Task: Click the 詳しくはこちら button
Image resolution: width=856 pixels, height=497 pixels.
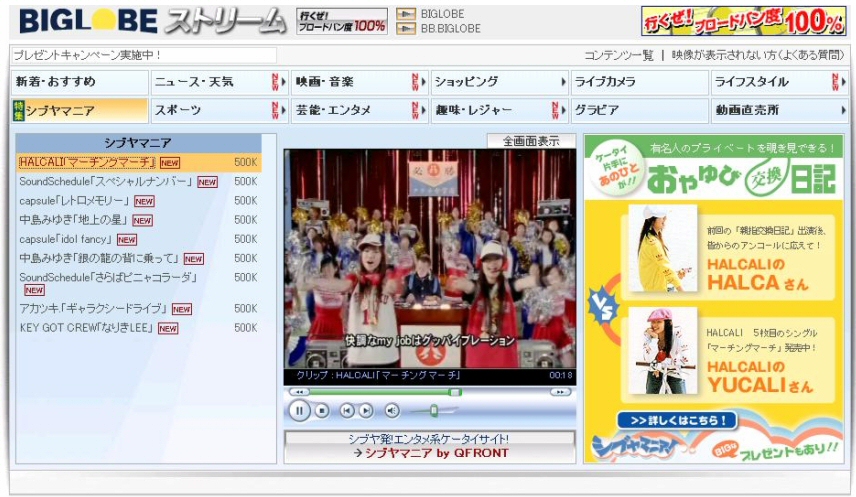Action: 677,421
